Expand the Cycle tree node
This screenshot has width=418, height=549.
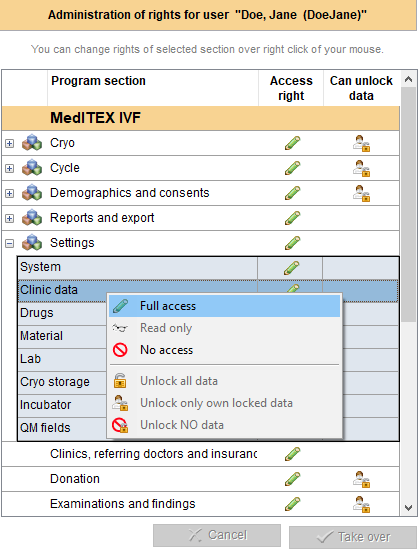[9, 168]
